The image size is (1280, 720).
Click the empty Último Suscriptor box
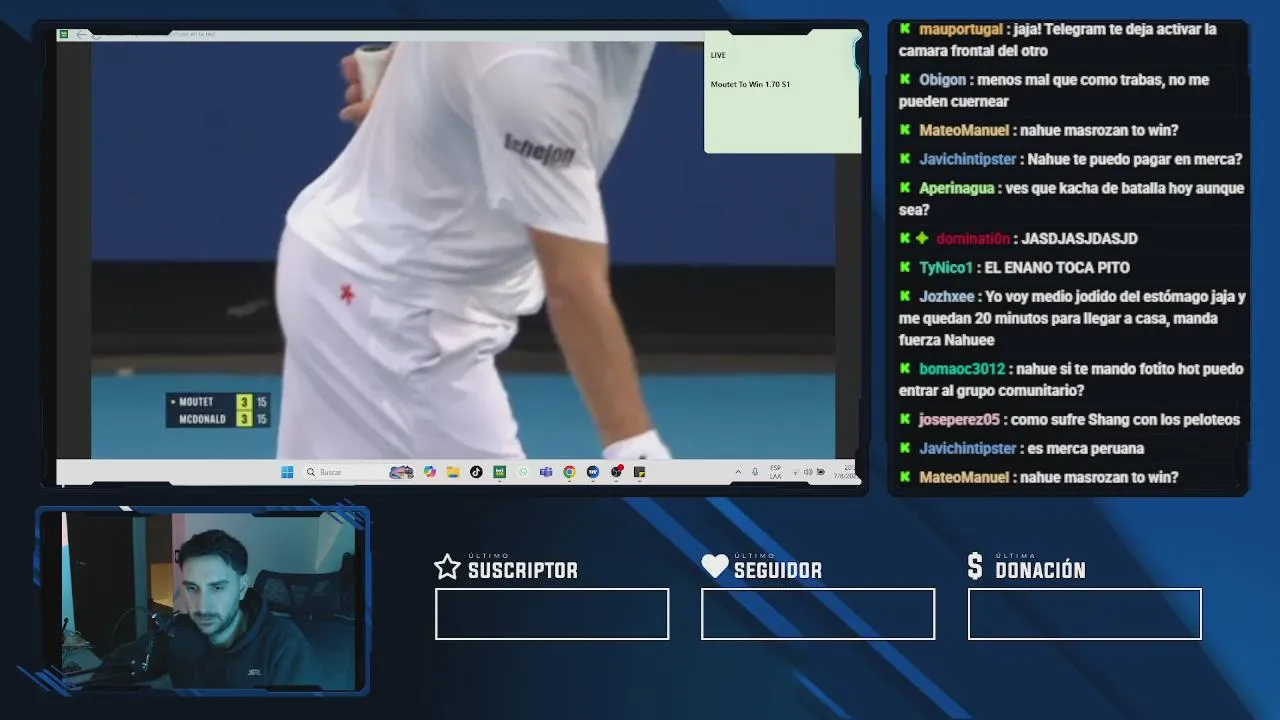[552, 614]
